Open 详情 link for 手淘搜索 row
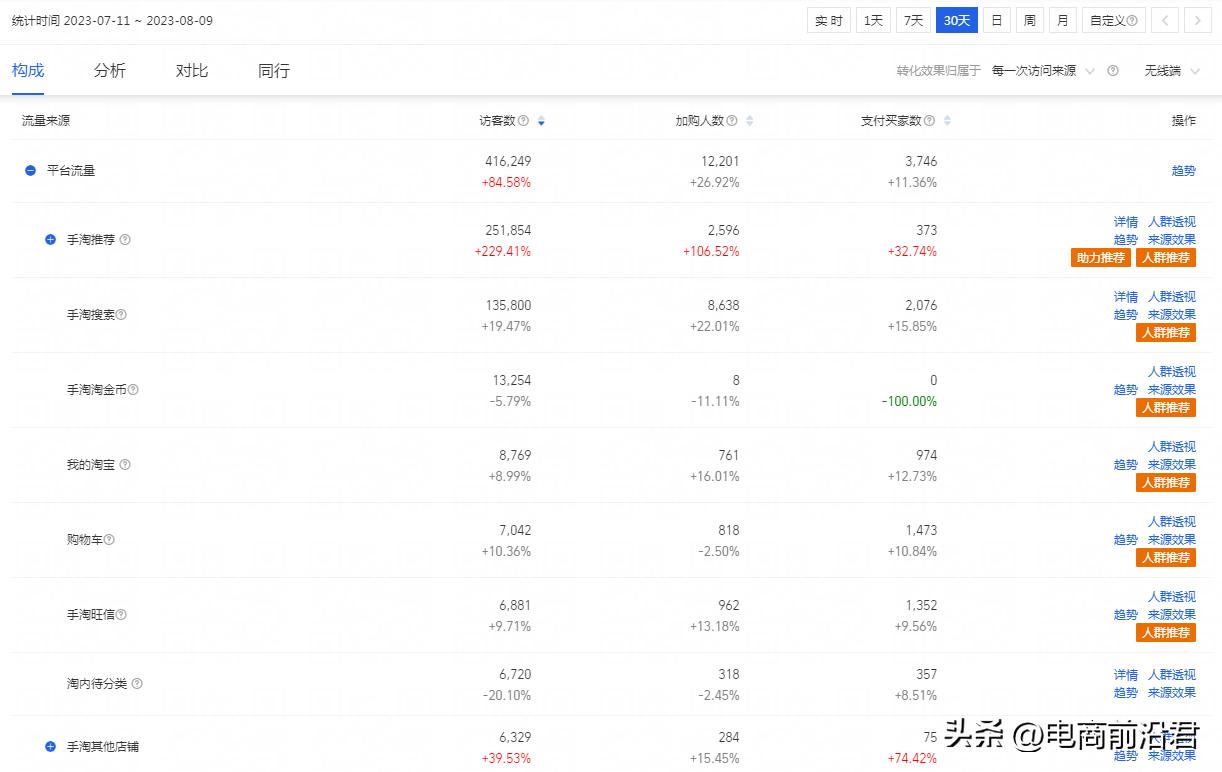Viewport: 1222px width, 772px height. pyautogui.click(x=1126, y=297)
